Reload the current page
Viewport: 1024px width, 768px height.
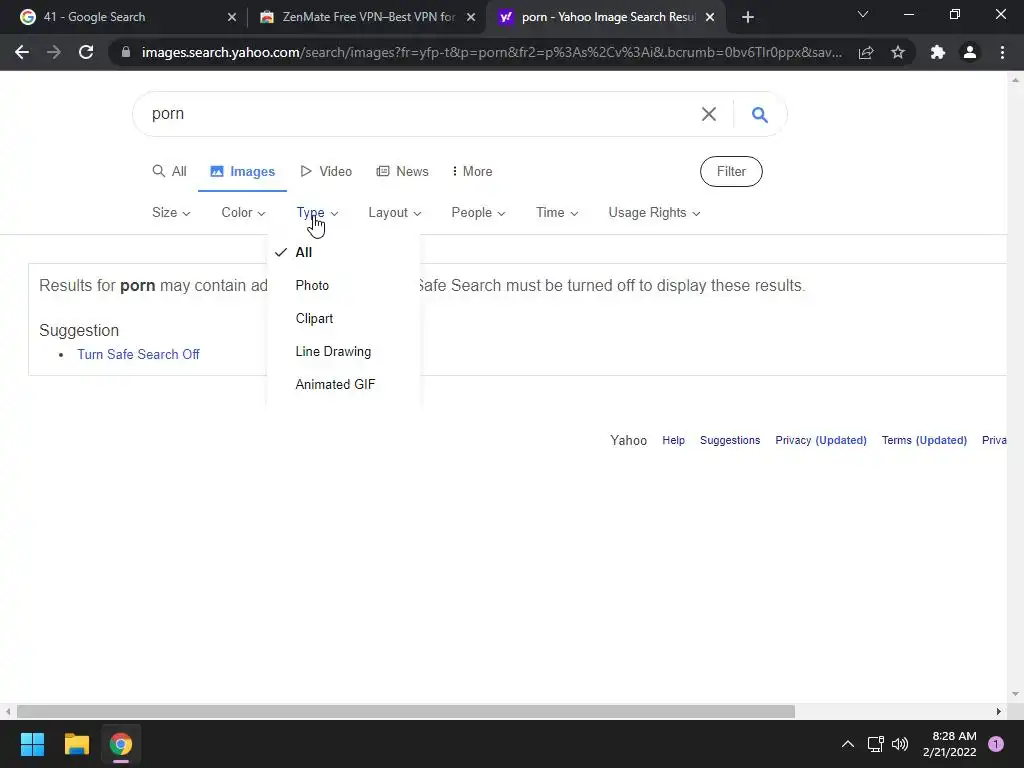pyautogui.click(x=86, y=52)
